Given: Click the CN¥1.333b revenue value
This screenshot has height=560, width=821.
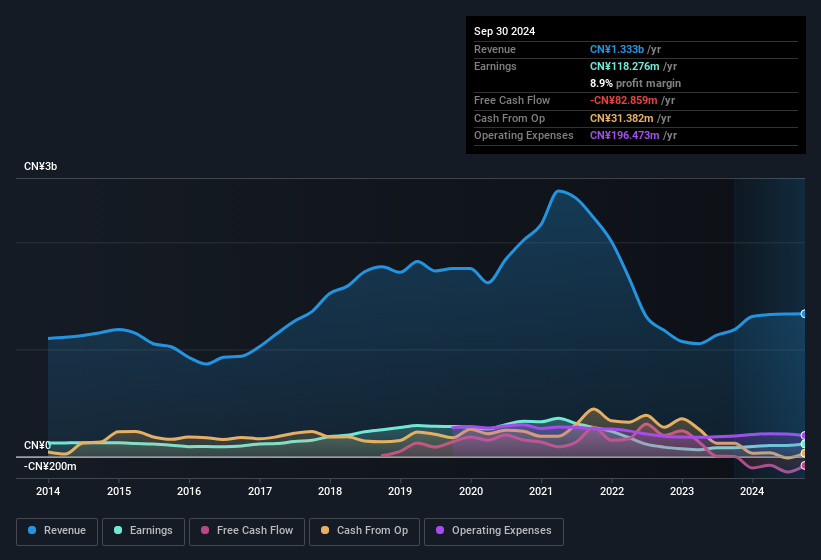Looking at the screenshot, I should (617, 49).
